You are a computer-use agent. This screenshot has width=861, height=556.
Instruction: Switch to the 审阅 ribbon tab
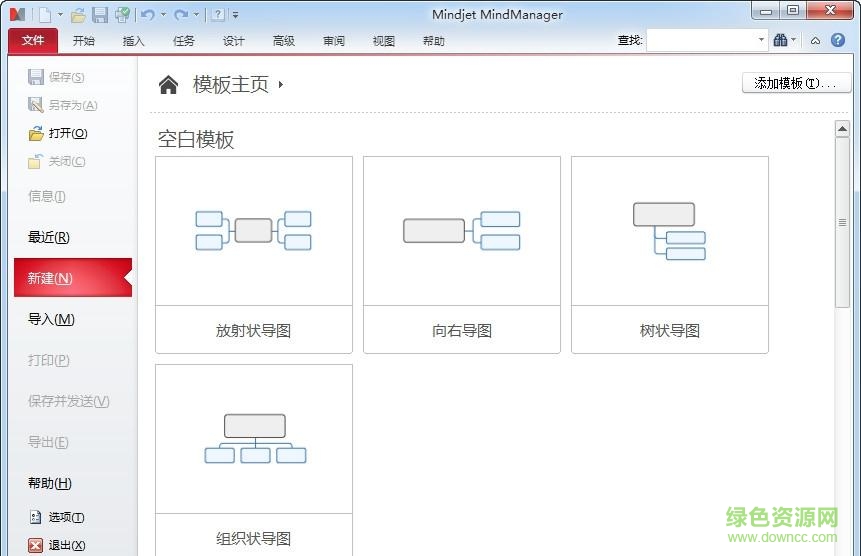point(333,41)
